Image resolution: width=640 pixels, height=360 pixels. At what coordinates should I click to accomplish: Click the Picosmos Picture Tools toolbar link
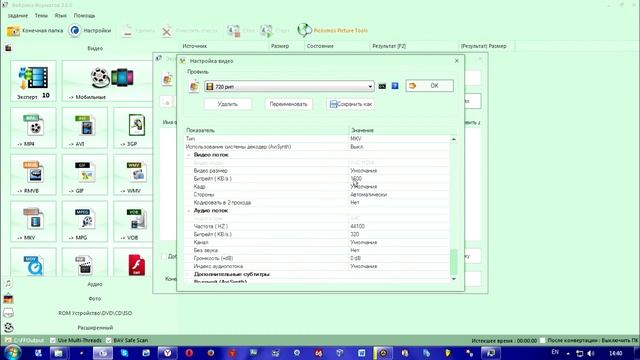pos(333,31)
